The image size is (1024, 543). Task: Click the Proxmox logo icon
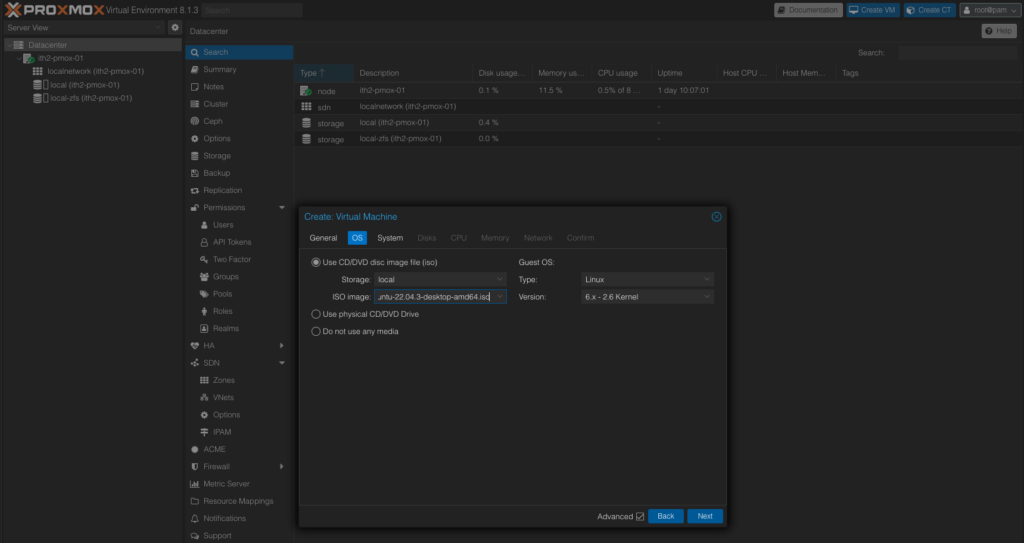(13, 10)
